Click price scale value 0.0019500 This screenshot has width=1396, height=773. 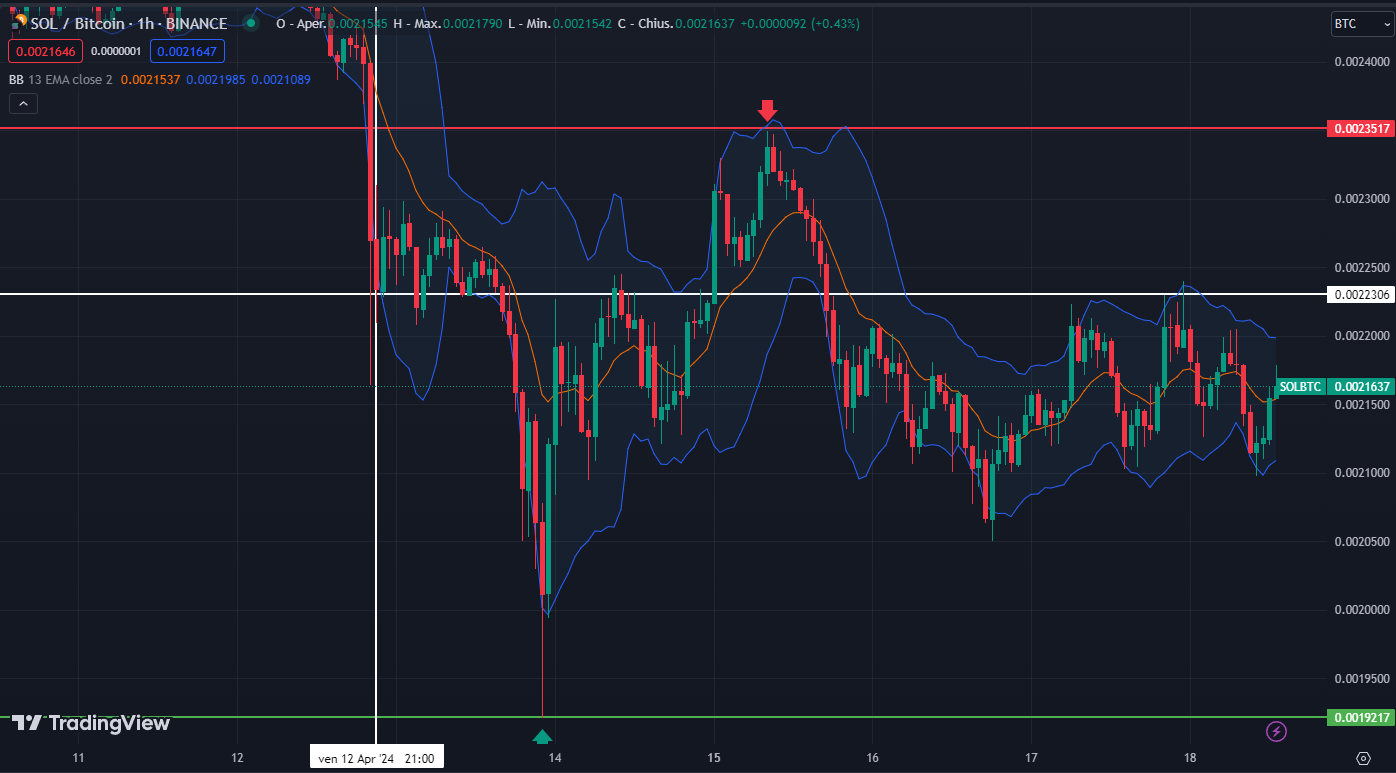[x=1362, y=678]
